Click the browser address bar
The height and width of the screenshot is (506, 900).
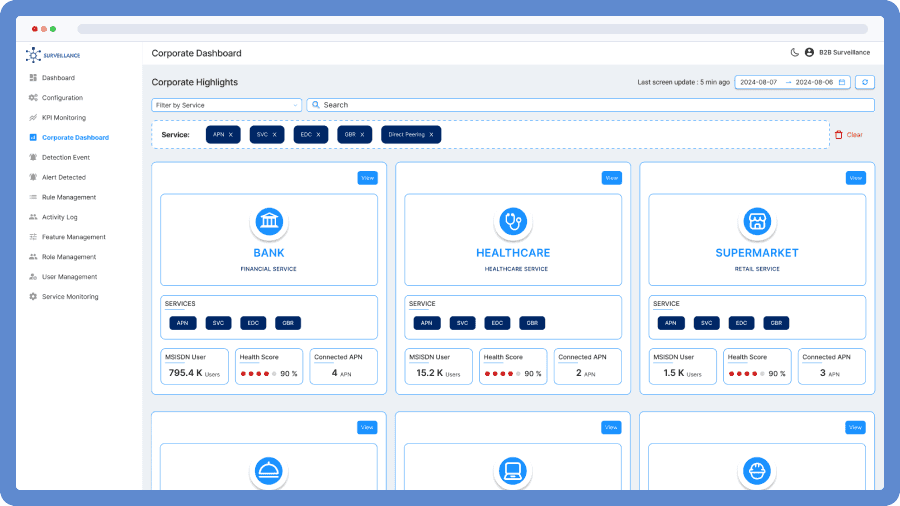(472, 29)
